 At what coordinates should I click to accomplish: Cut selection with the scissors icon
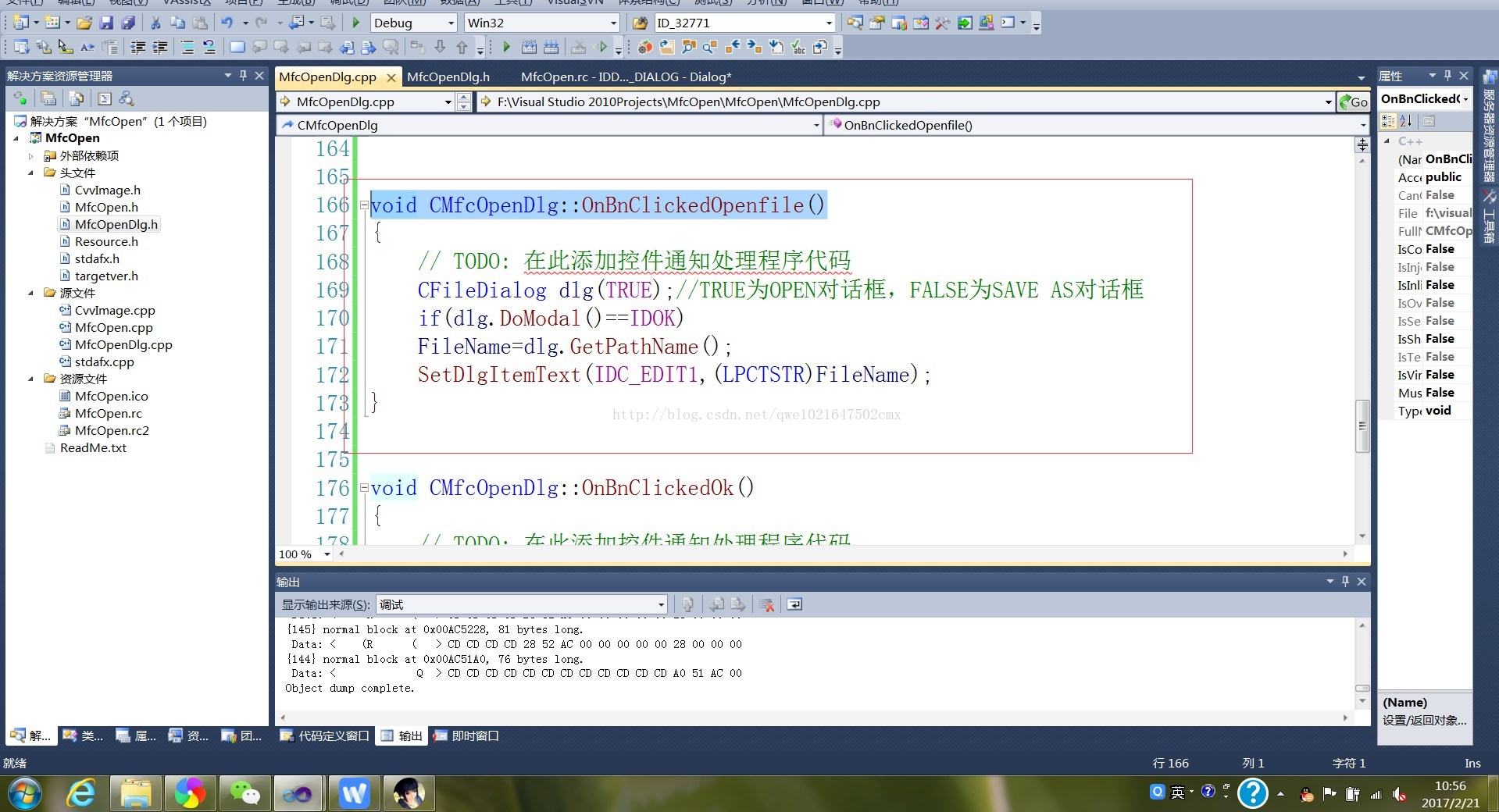155,23
